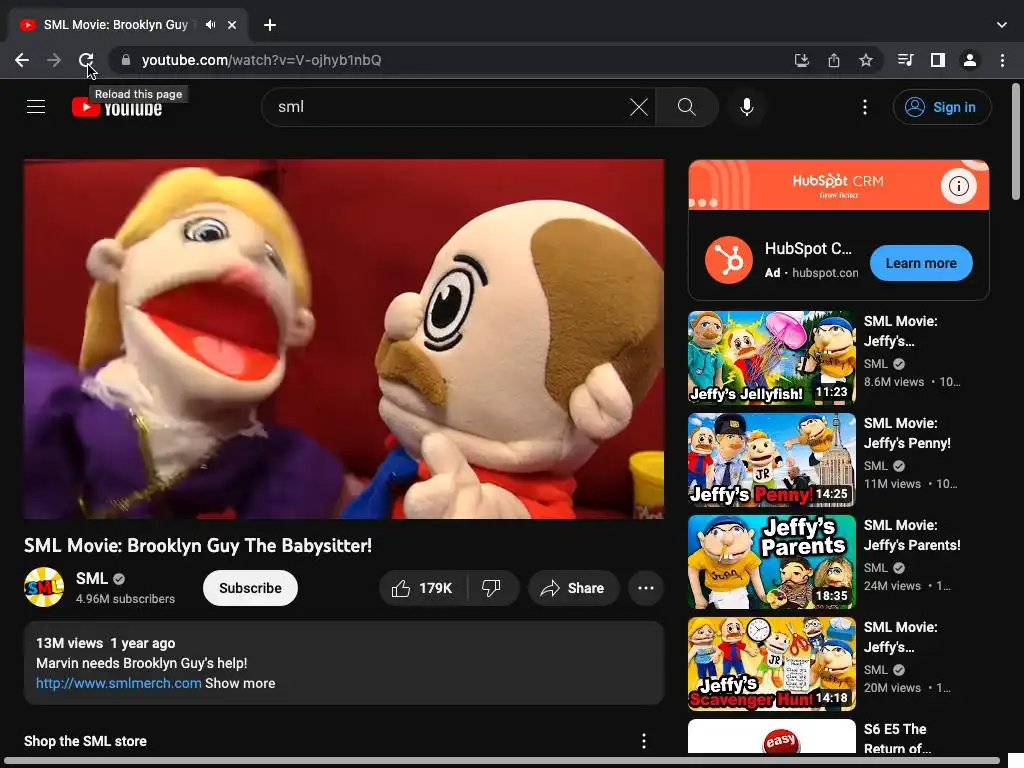Click the 13M views 1 year ago text
The width and height of the screenshot is (1024, 768).
[105, 643]
